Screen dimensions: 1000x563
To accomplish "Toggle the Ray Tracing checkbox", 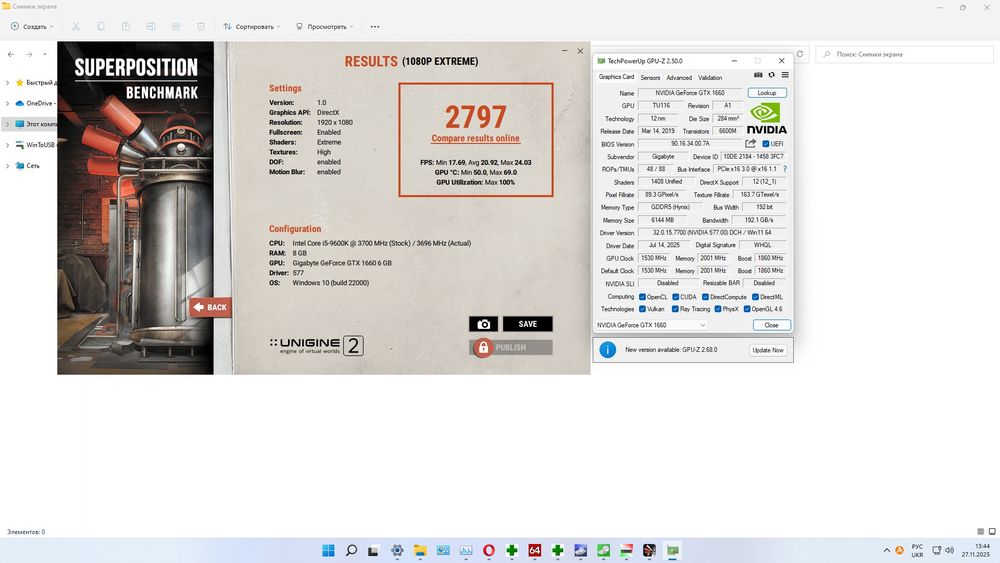I will coord(675,309).
